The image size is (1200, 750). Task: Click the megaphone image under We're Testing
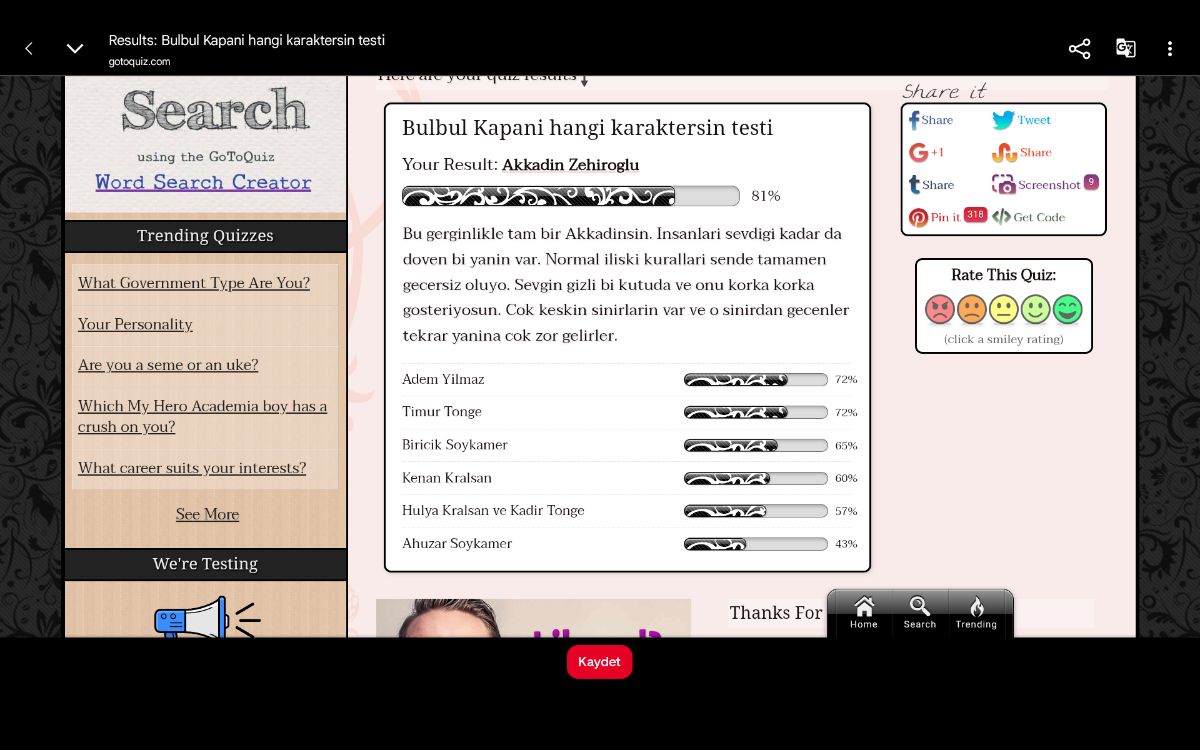(206, 616)
